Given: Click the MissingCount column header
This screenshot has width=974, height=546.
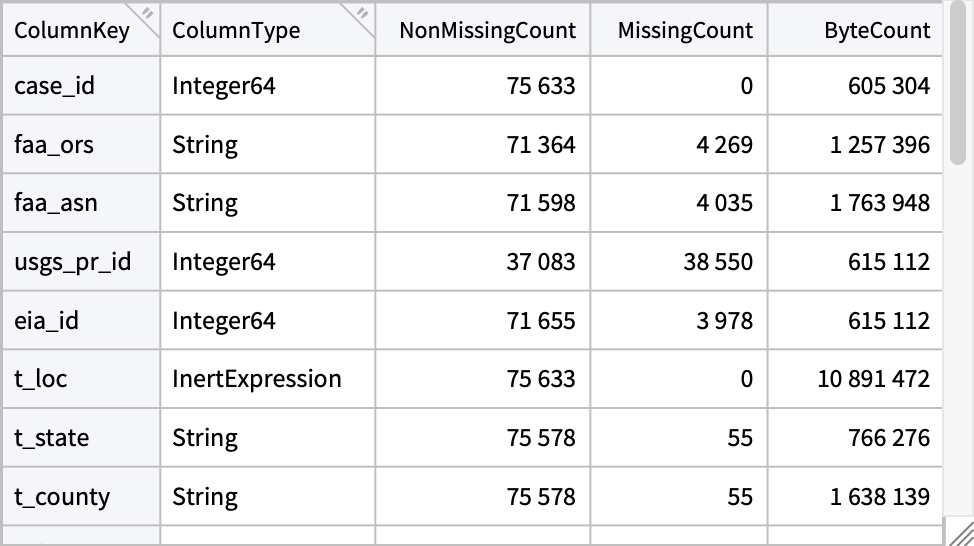Looking at the screenshot, I should (x=685, y=30).
